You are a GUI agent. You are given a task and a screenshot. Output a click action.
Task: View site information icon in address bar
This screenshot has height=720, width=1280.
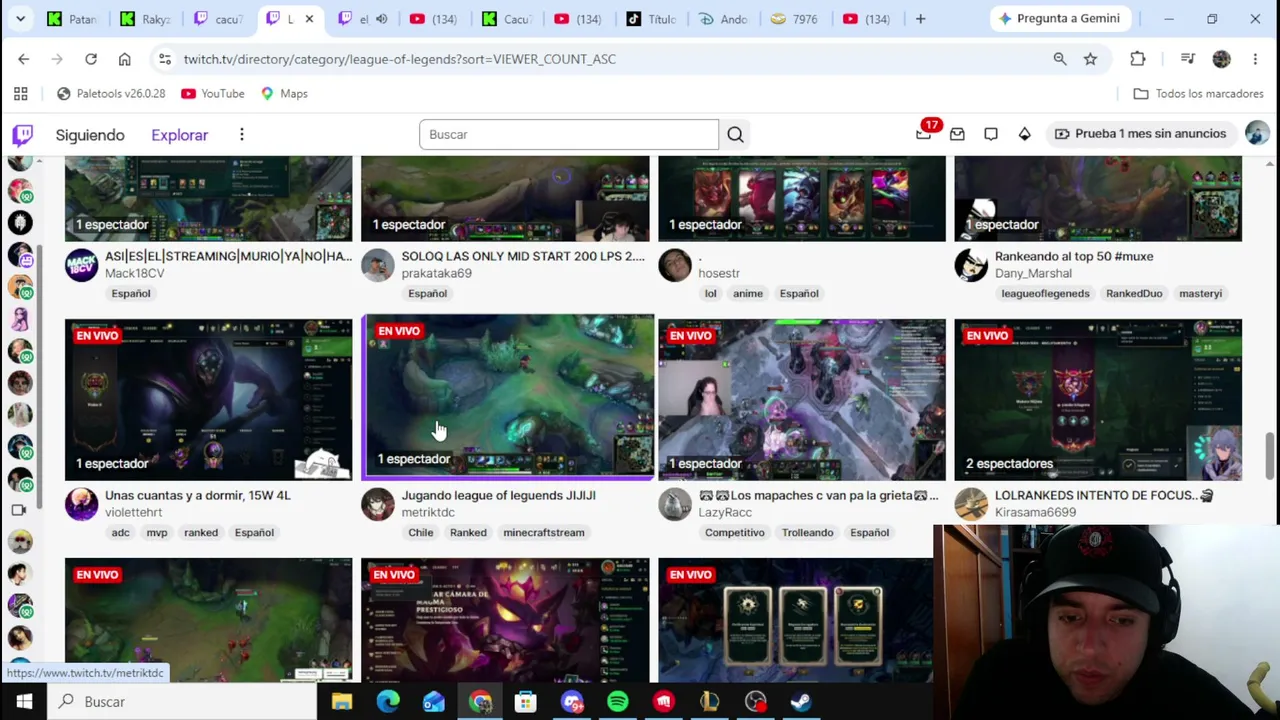(x=165, y=59)
